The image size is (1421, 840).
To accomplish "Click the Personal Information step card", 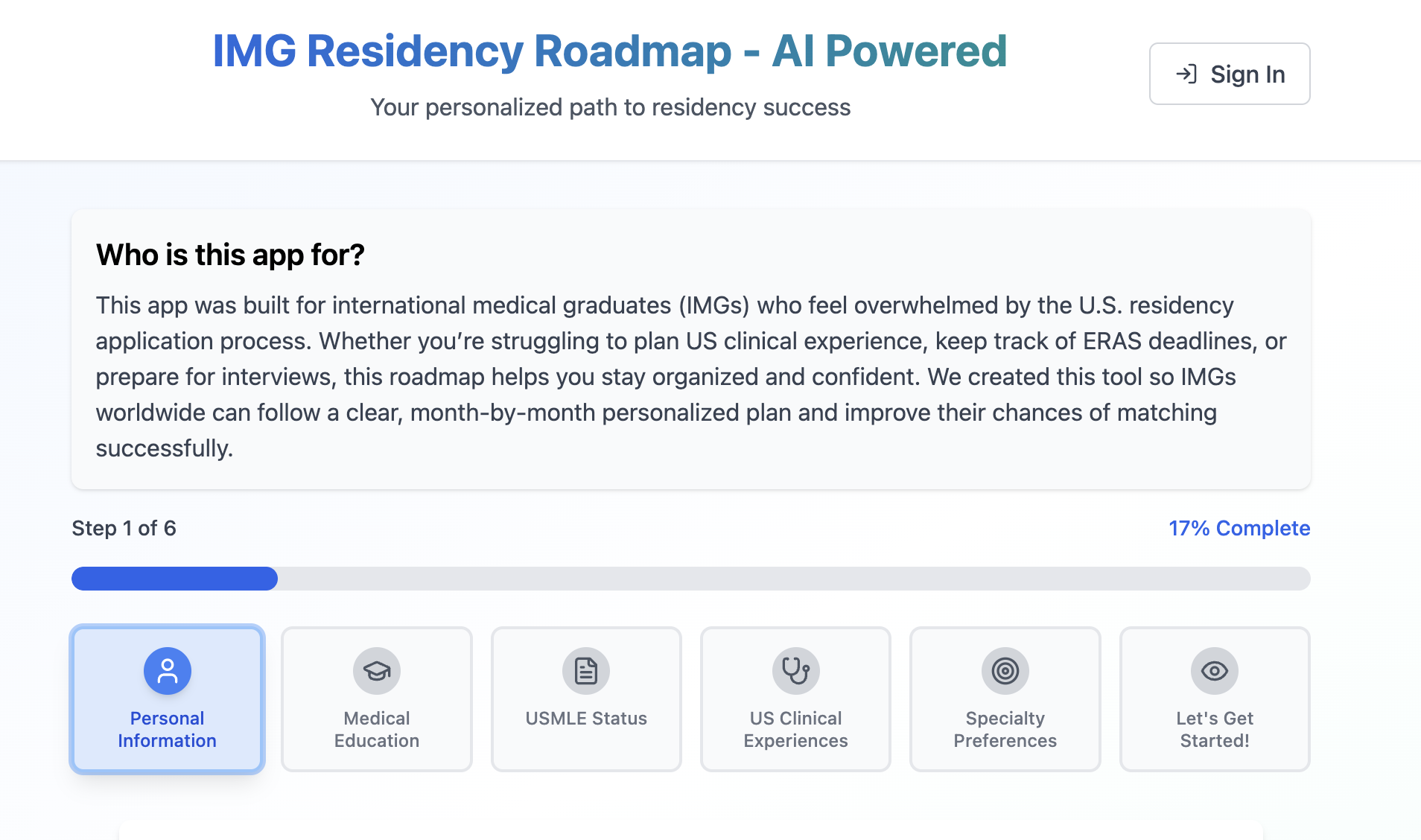I will coord(167,699).
